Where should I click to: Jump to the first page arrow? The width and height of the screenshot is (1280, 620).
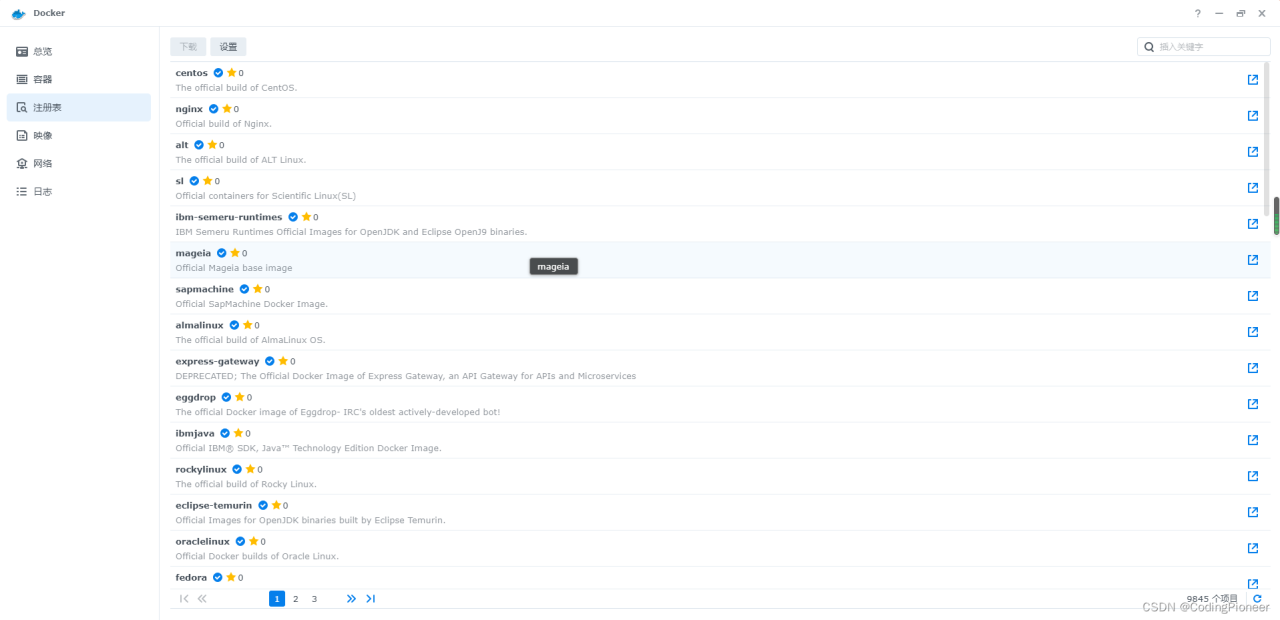click(x=184, y=599)
